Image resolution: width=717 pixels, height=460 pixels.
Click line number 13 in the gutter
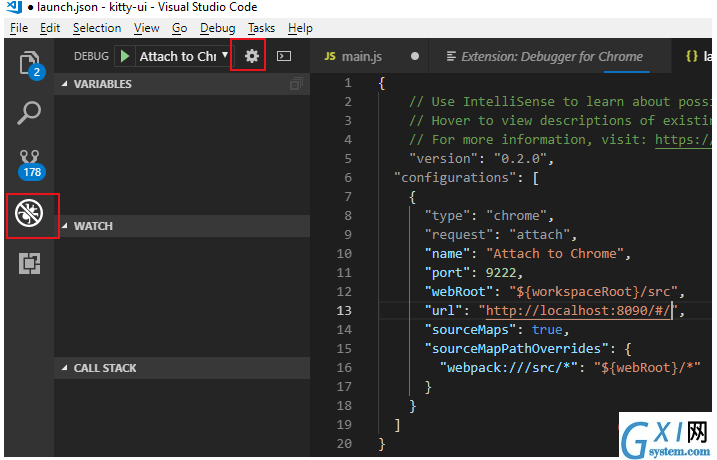[344, 311]
